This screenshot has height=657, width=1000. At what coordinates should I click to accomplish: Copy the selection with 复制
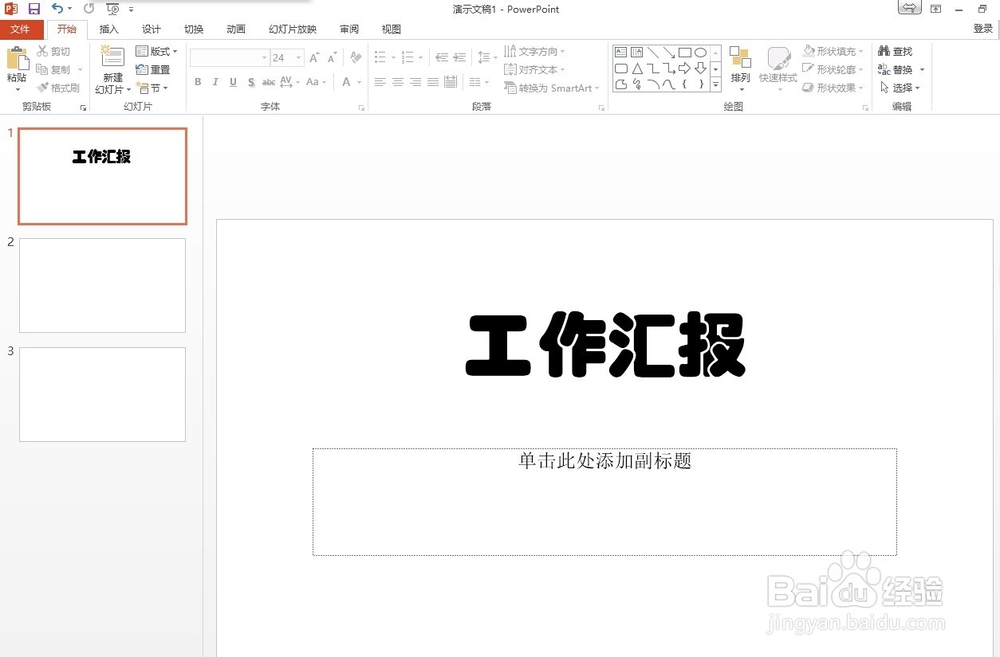pyautogui.click(x=54, y=69)
